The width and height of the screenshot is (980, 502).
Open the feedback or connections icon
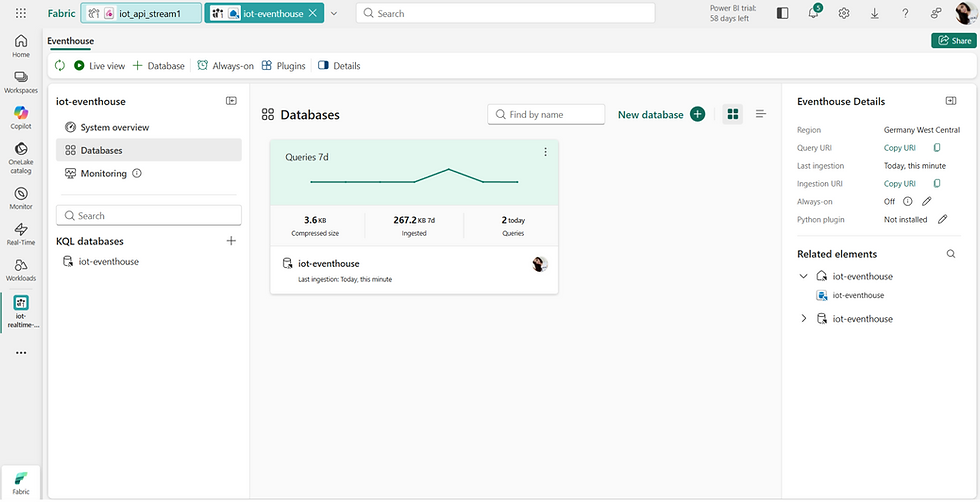[x=936, y=13]
